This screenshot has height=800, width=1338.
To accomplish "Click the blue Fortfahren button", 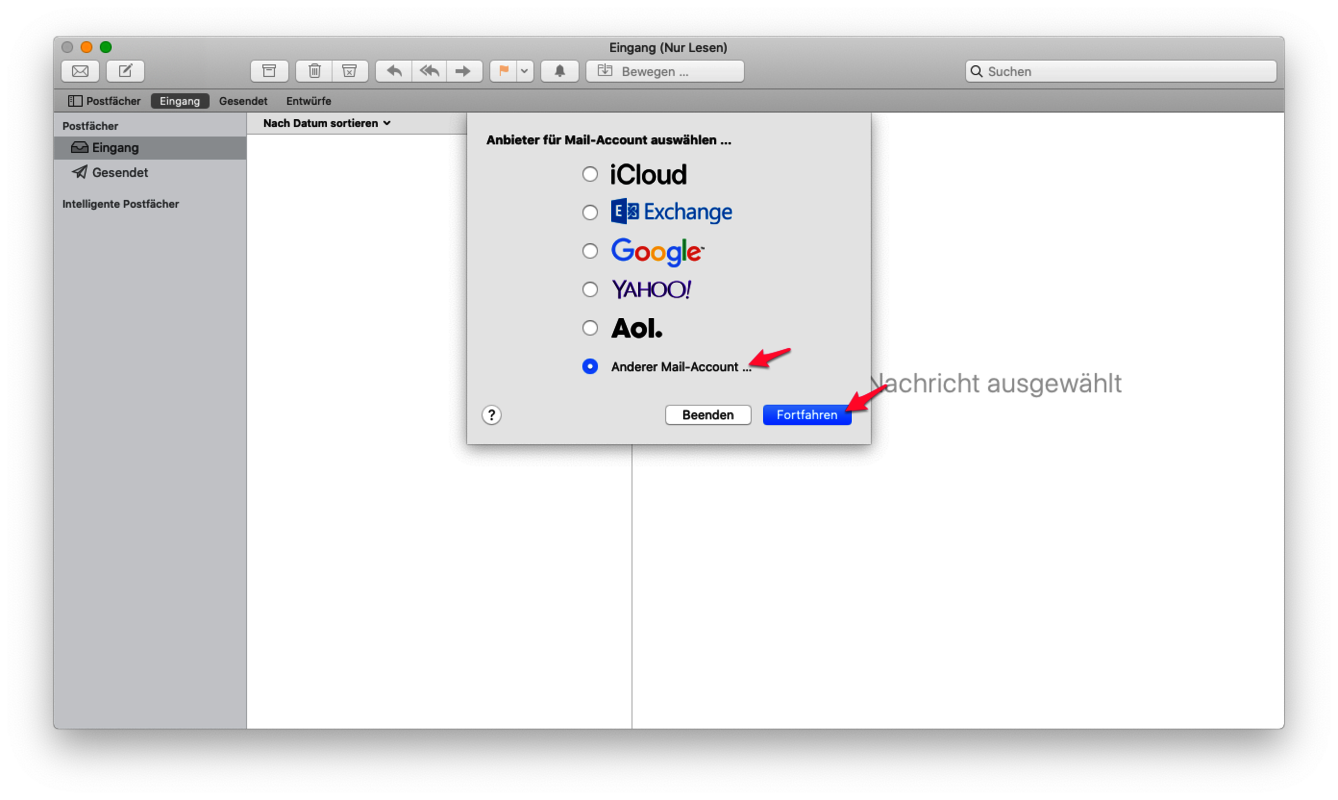I will (807, 415).
